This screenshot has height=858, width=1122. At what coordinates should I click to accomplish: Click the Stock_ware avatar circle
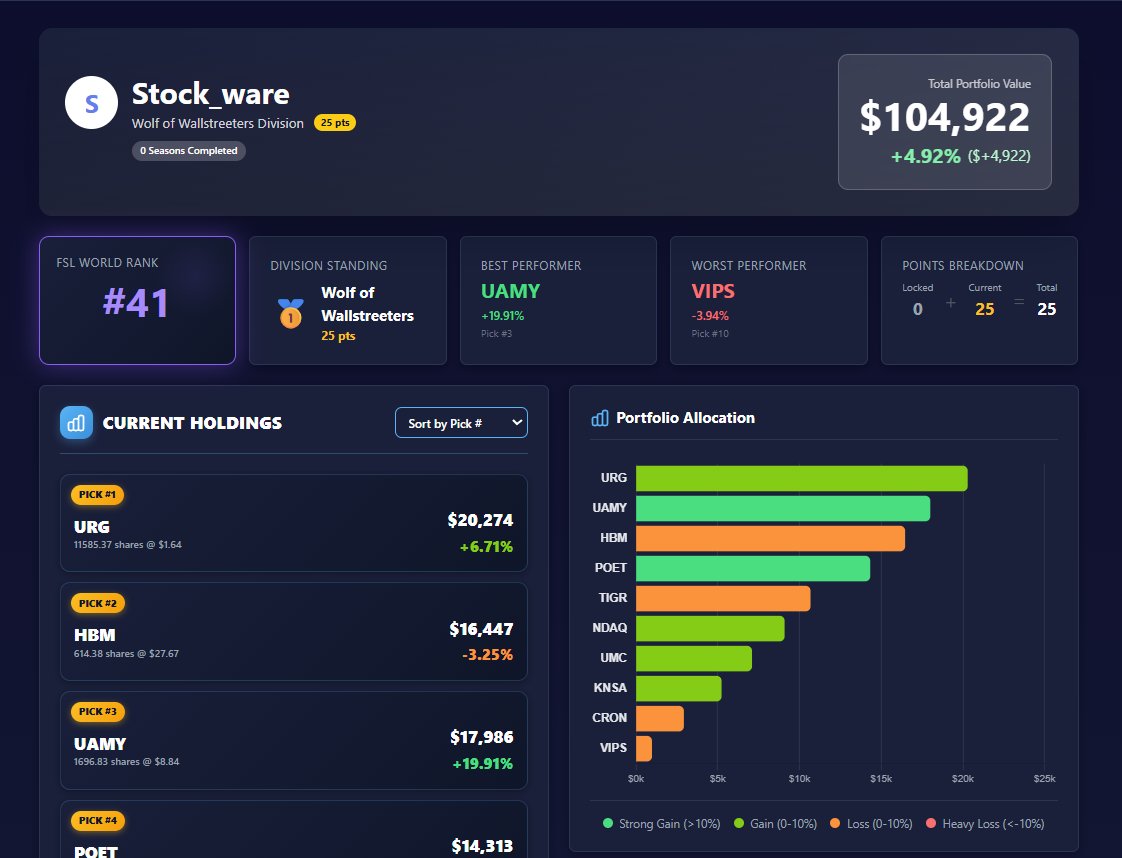[x=92, y=103]
